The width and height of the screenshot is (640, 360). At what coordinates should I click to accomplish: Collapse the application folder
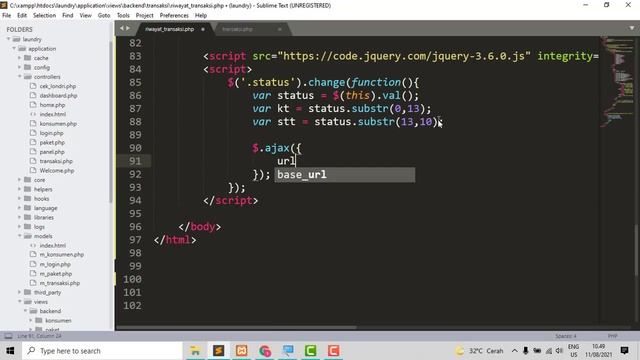coord(14,49)
